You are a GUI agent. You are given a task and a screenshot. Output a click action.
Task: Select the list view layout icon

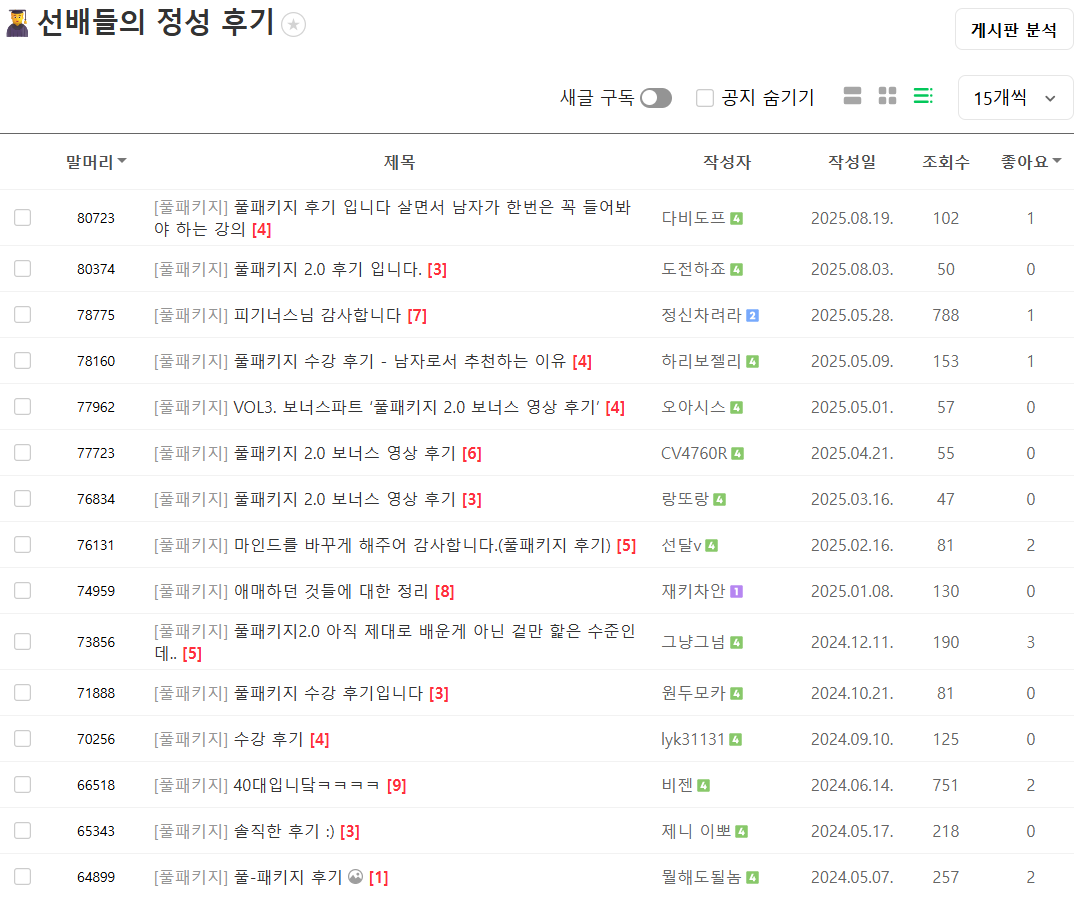(922, 96)
